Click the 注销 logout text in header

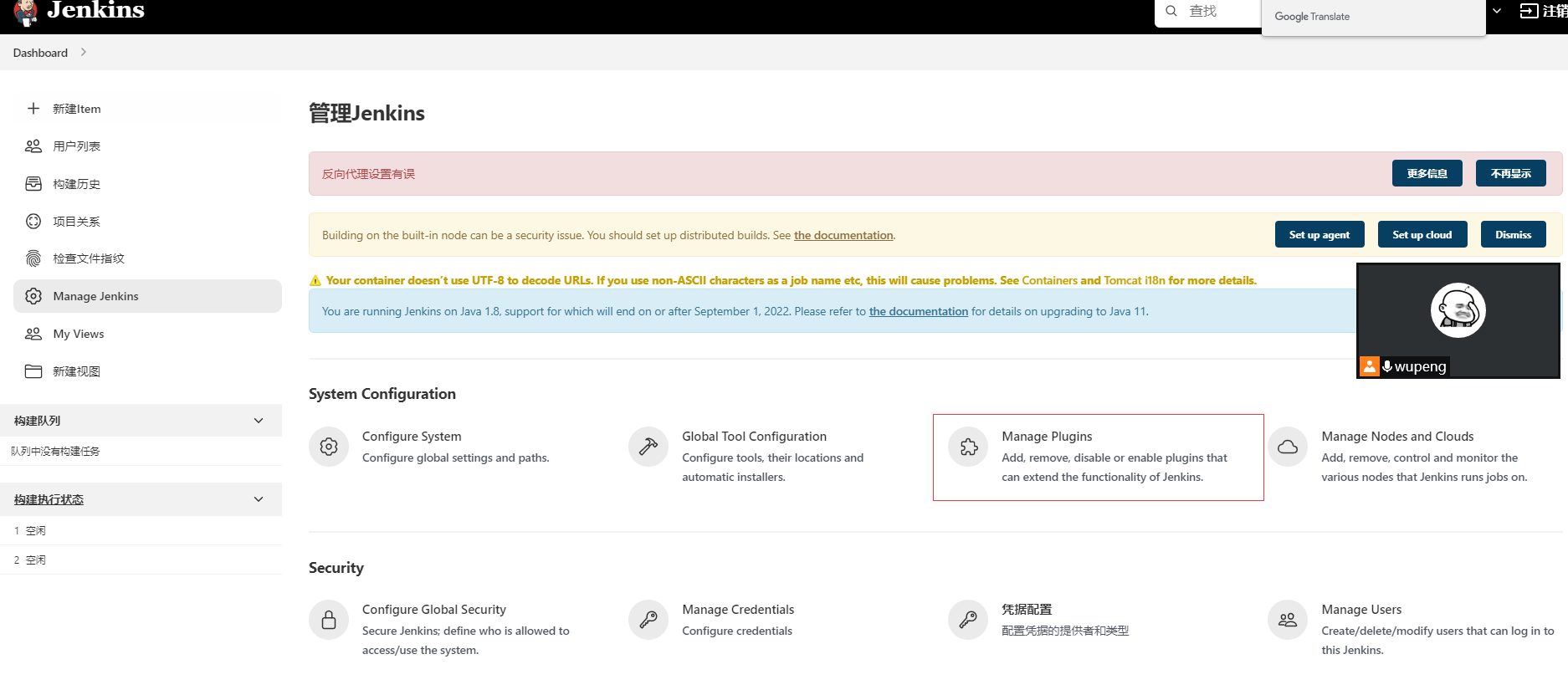(1555, 11)
